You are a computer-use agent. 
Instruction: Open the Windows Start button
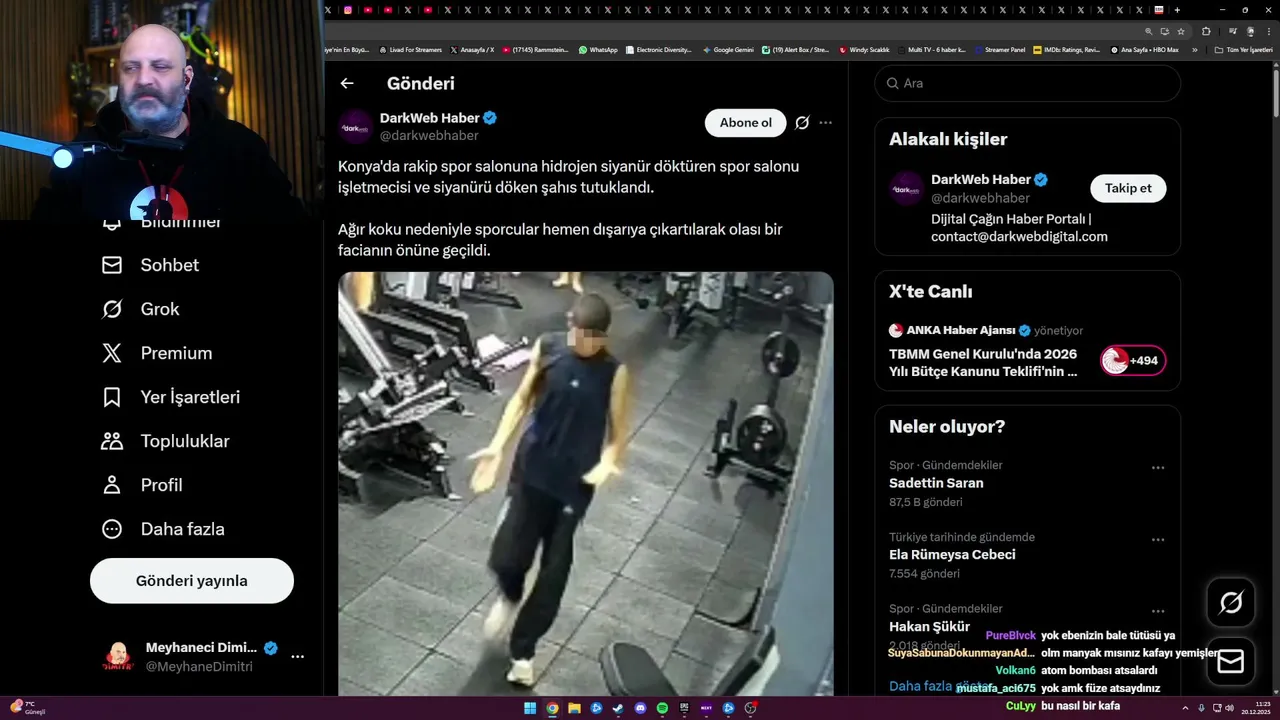point(530,709)
